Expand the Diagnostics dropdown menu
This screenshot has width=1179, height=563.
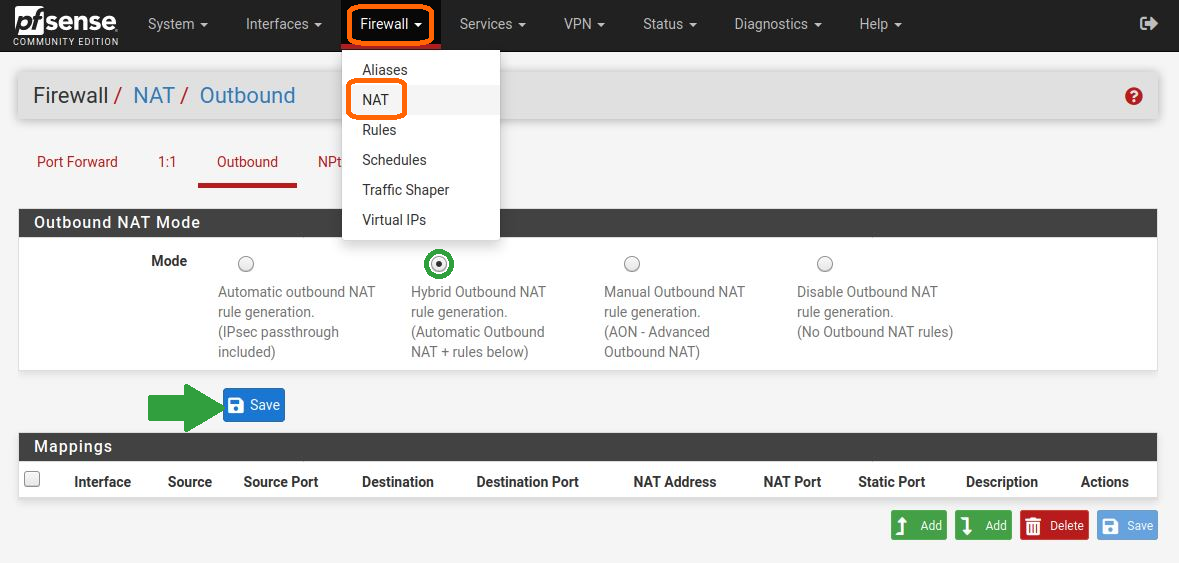[777, 24]
